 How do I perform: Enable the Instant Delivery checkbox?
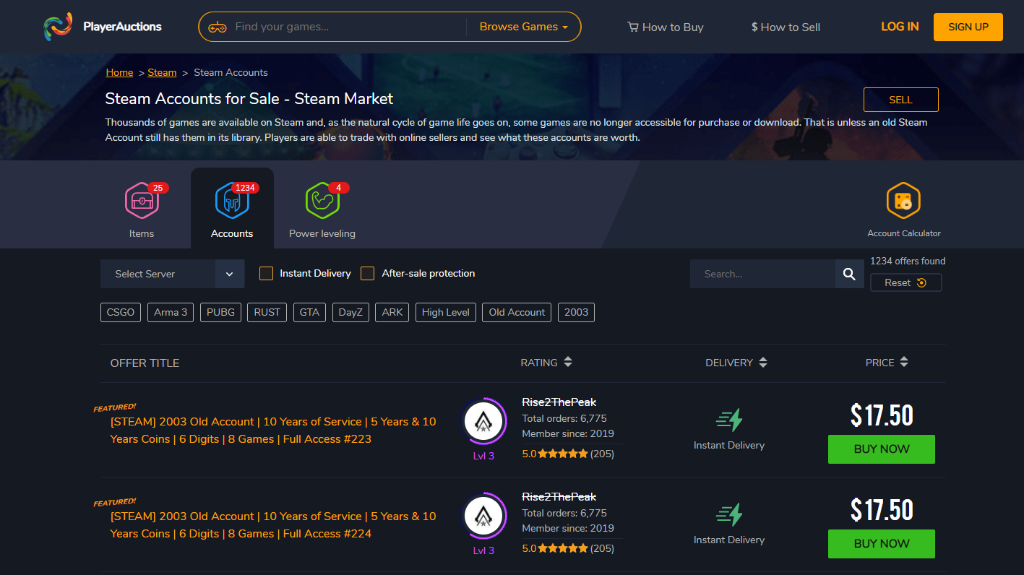(266, 273)
